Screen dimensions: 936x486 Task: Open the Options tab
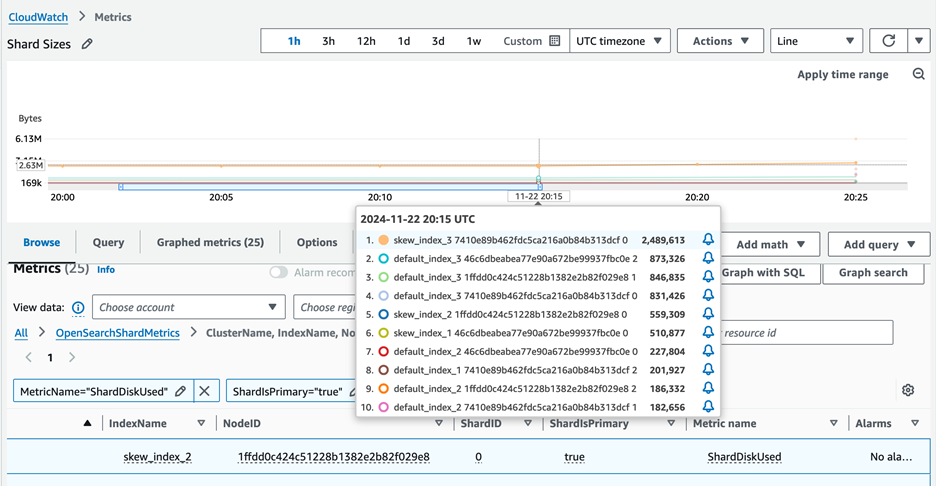[317, 242]
